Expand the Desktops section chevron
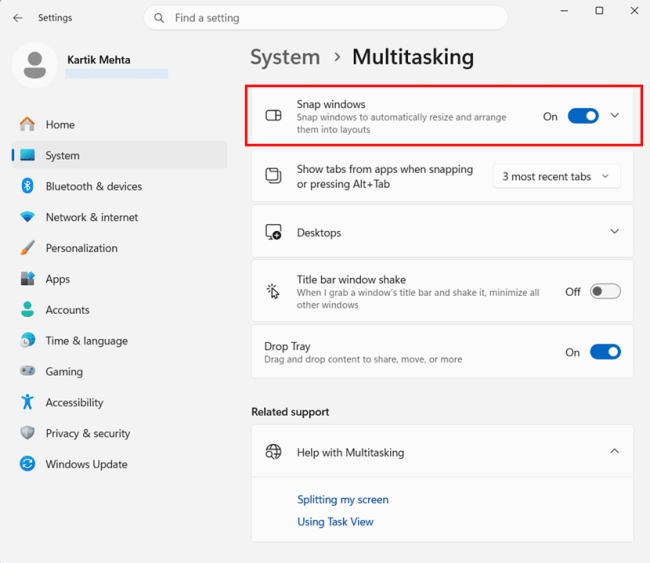This screenshot has width=650, height=563. point(615,231)
